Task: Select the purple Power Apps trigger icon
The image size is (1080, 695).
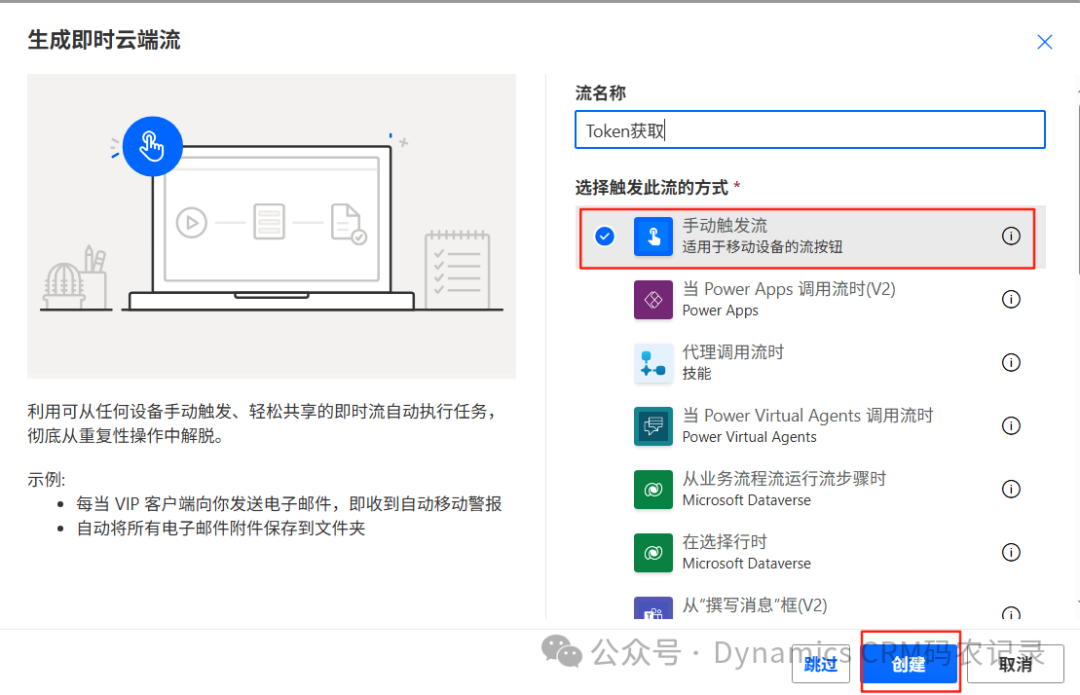Action: tap(653, 299)
